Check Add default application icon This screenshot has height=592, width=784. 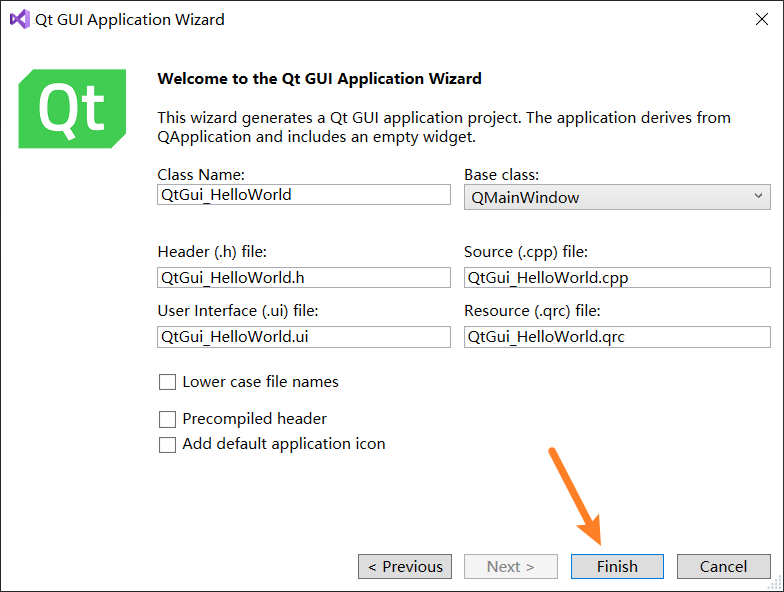167,445
